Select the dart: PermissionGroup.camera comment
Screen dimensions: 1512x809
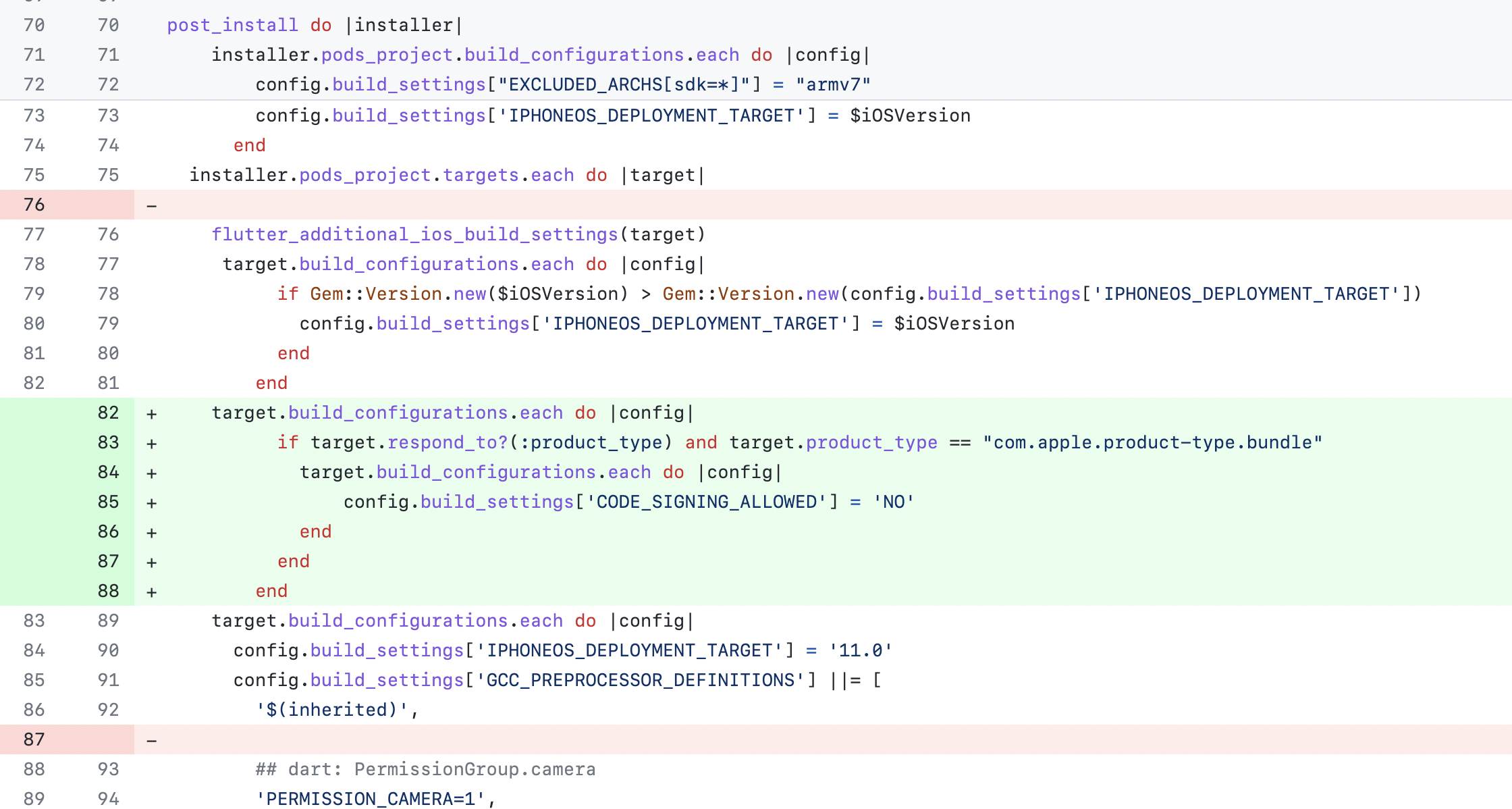click(425, 768)
